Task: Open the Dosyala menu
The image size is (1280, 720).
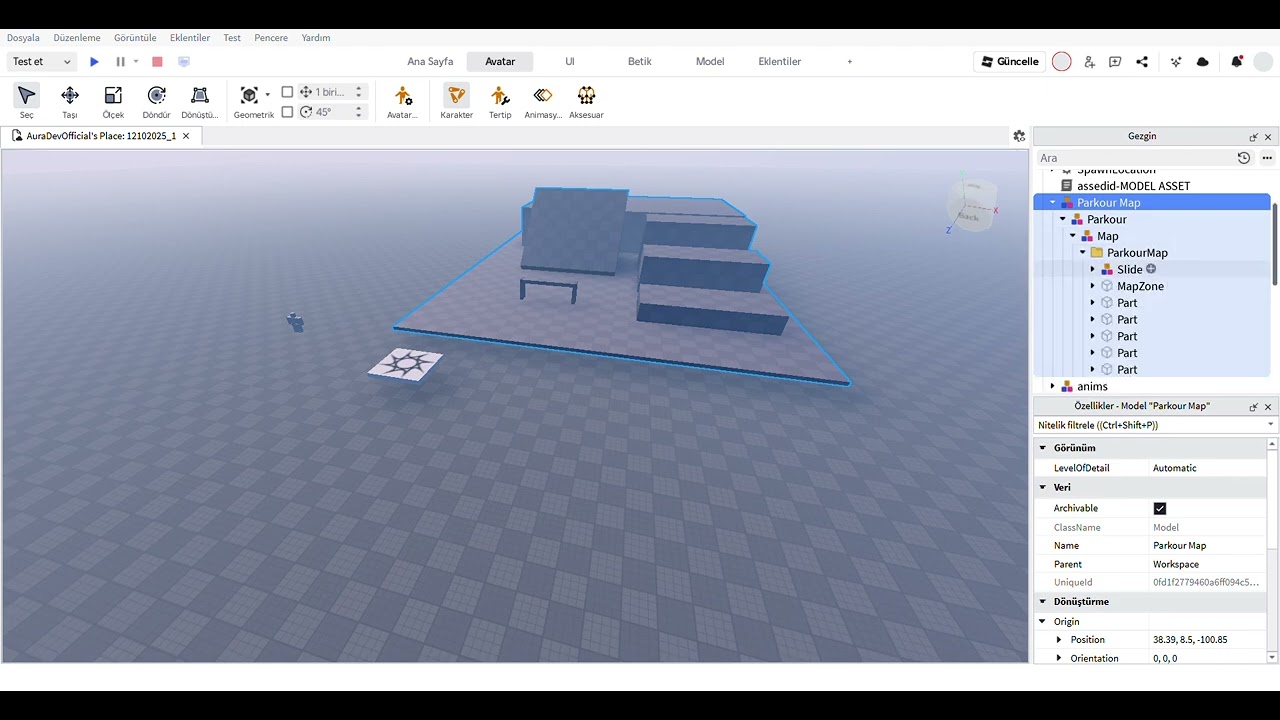Action: tap(23, 38)
